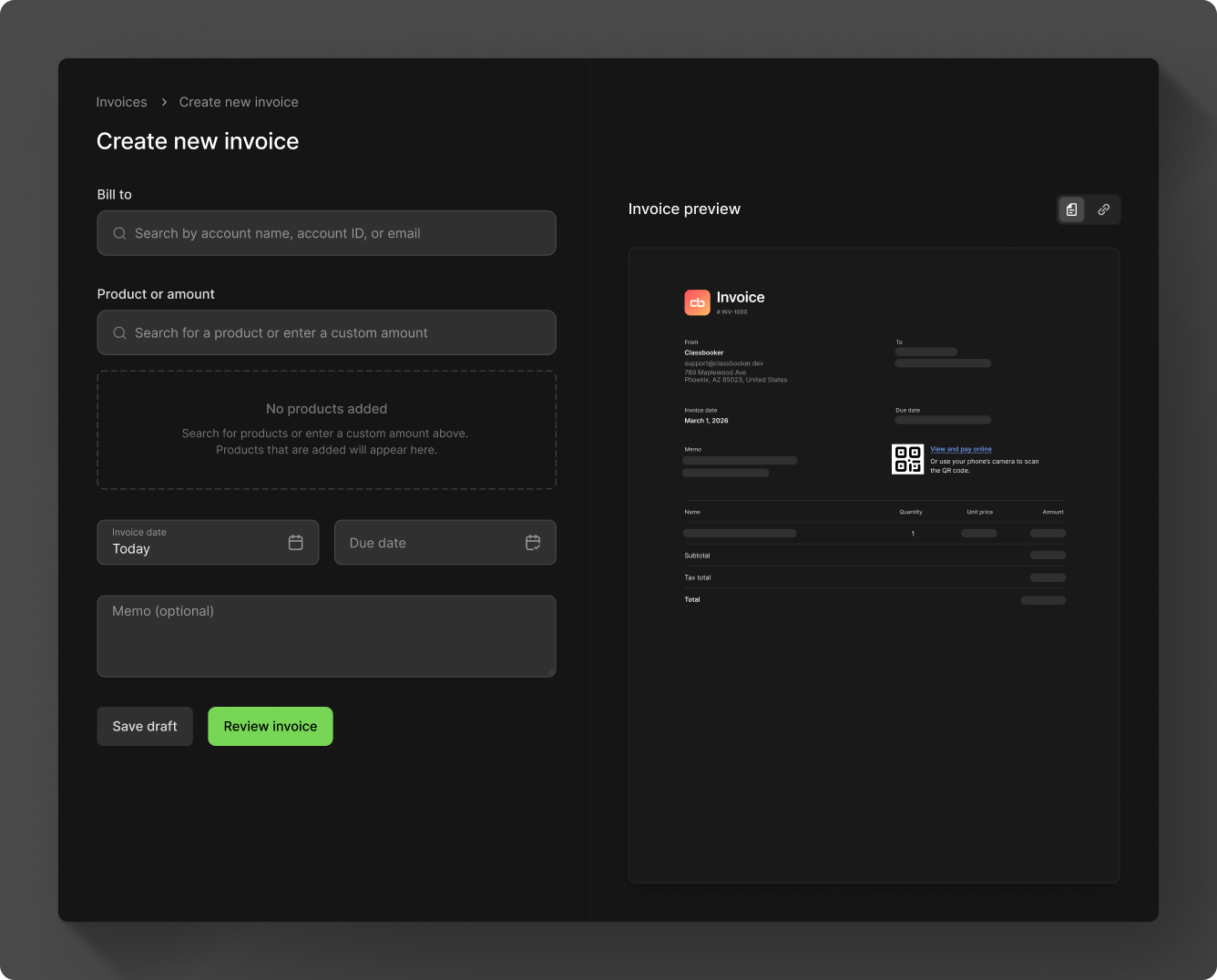Image resolution: width=1217 pixels, height=980 pixels.
Task: Click the magnifier icon in the product search field
Action: pos(119,332)
